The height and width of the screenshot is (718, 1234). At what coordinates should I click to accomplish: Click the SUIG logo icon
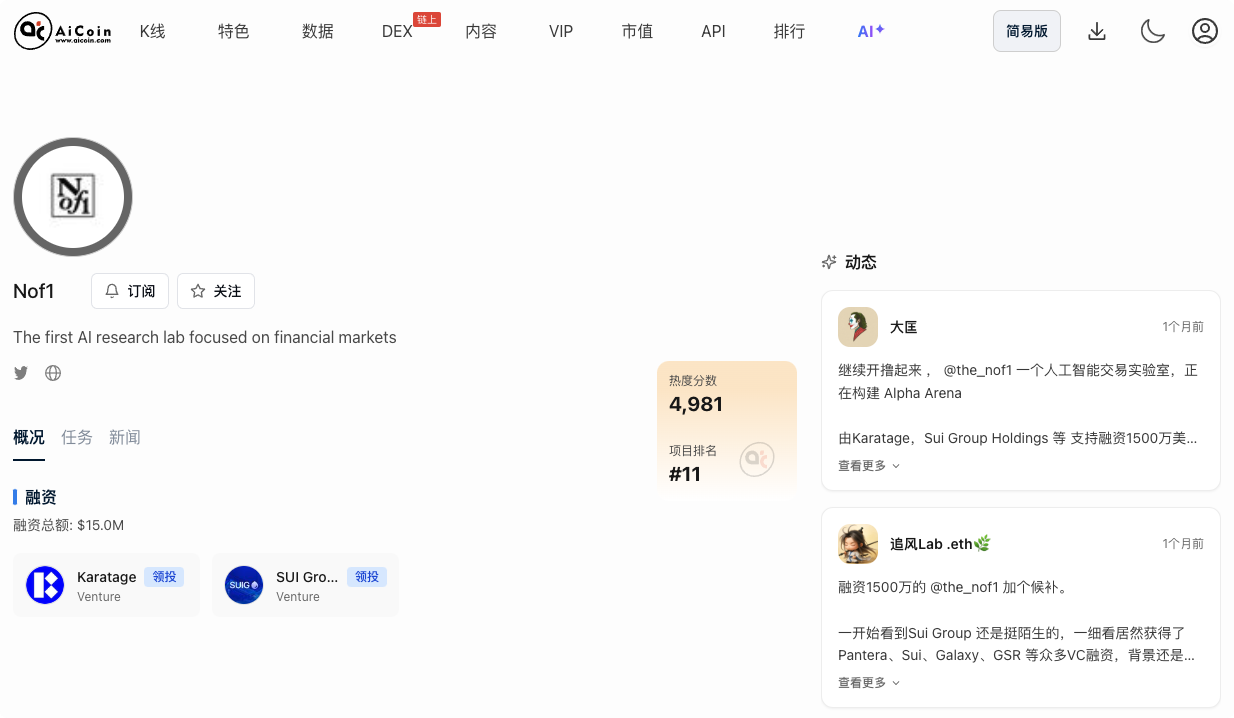pos(244,585)
